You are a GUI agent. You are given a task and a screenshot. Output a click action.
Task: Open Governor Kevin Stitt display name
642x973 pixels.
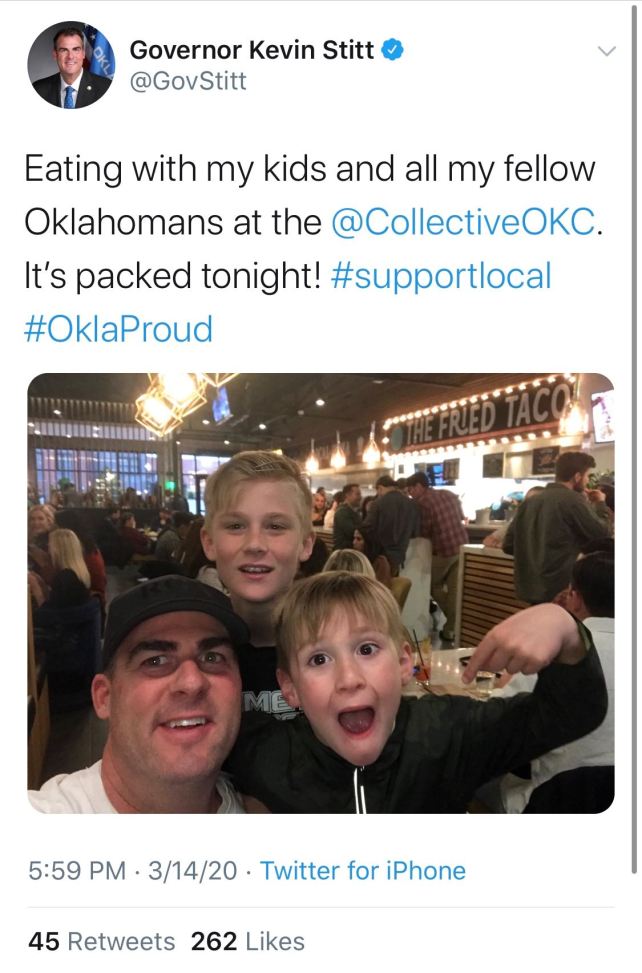[251, 50]
